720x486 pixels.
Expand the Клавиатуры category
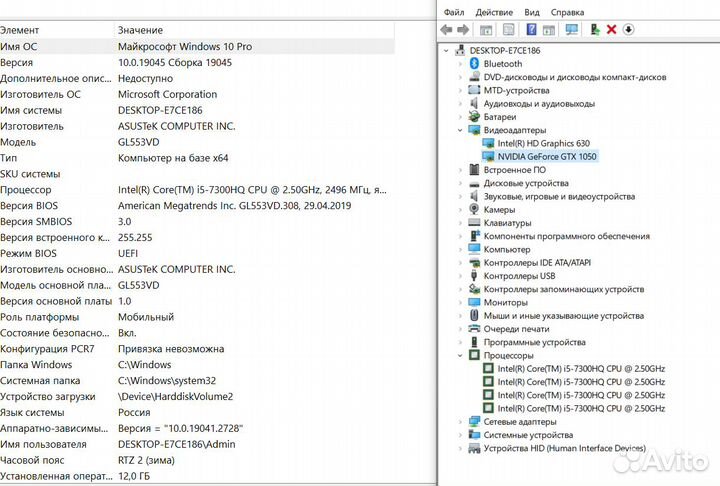(460, 223)
